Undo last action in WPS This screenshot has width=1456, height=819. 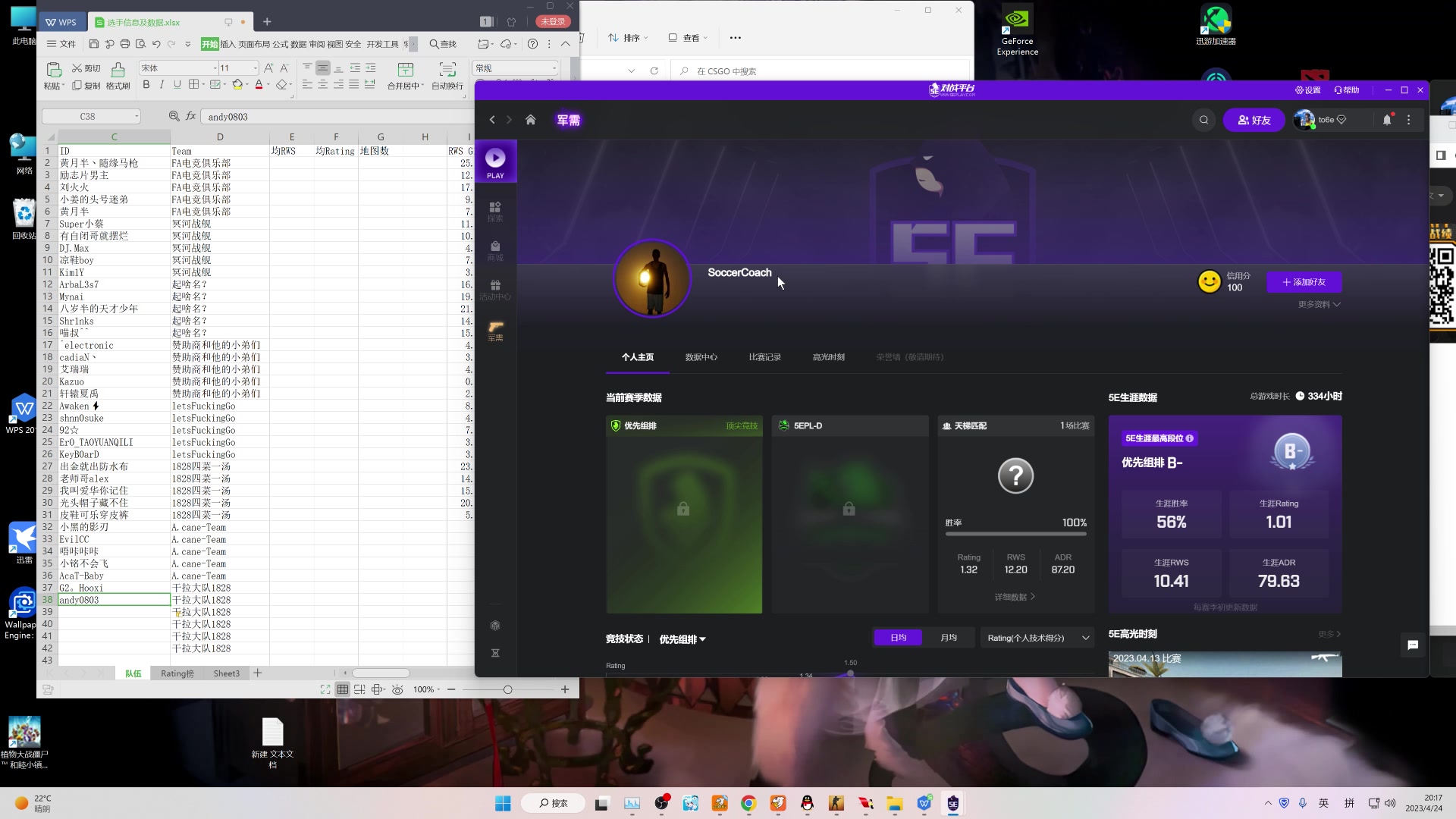coord(156,44)
